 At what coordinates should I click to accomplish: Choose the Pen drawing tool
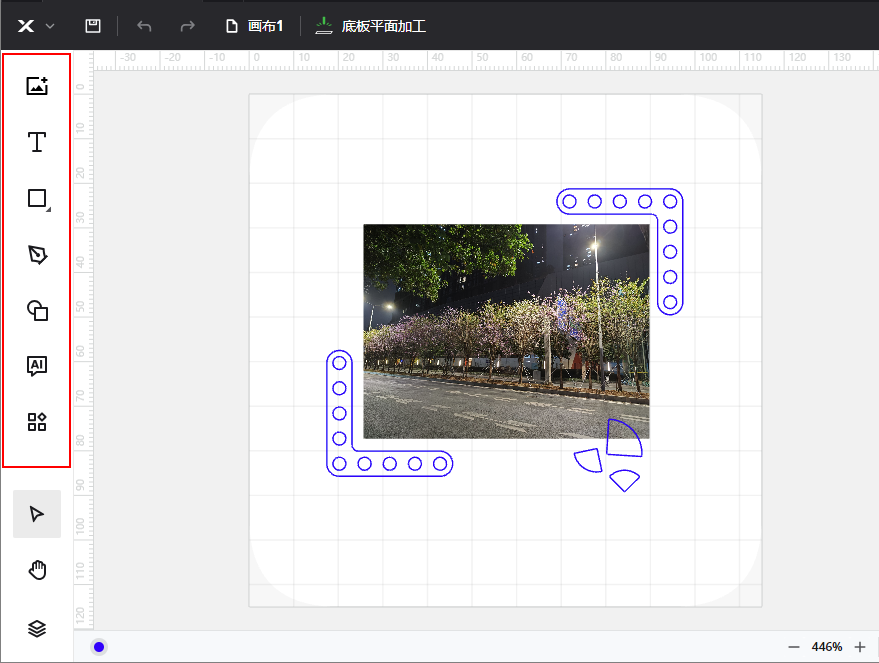click(37, 255)
